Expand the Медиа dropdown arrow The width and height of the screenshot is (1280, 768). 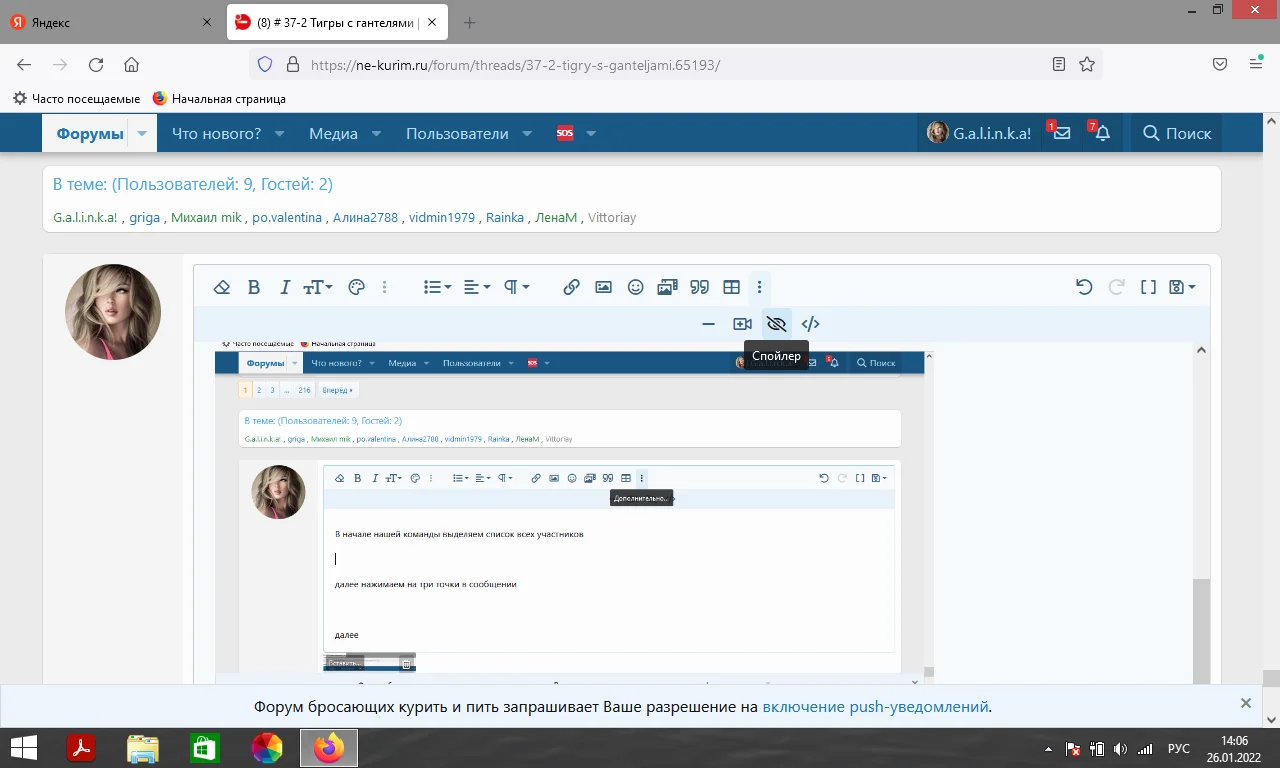click(x=377, y=133)
